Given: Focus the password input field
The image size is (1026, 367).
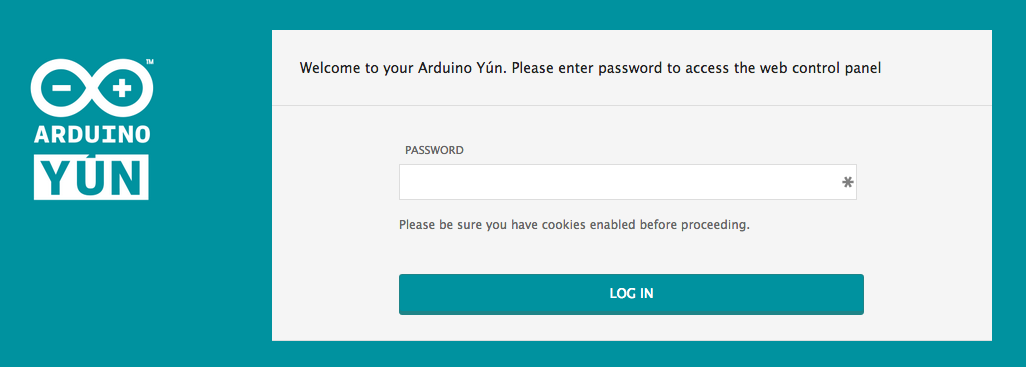Looking at the screenshot, I should coord(628,182).
